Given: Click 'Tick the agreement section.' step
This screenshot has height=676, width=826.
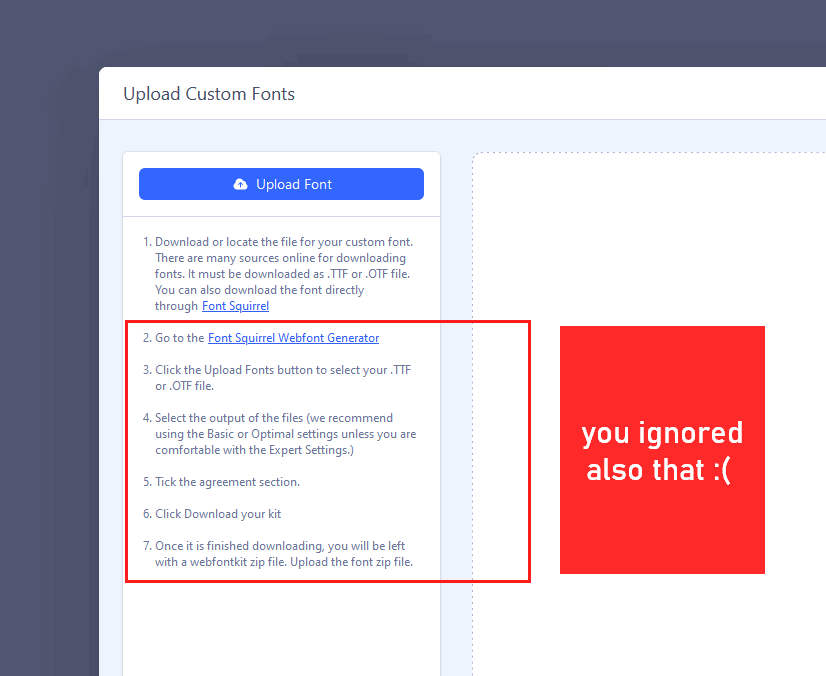Looking at the screenshot, I should (x=221, y=482).
